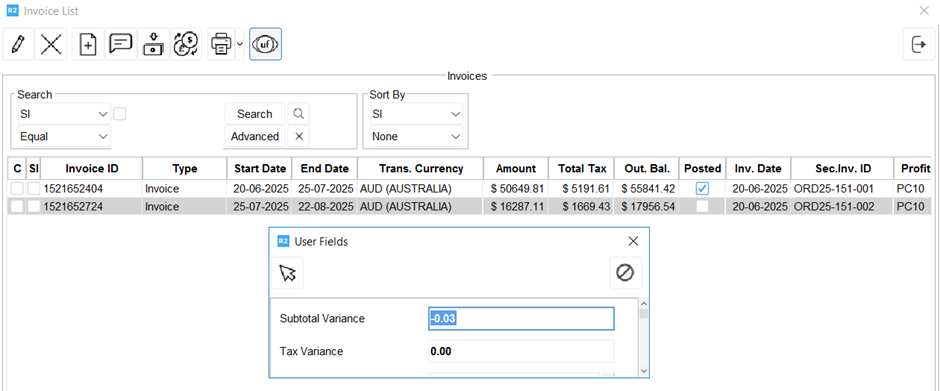Open the notes speech bubble icon

click(120, 44)
